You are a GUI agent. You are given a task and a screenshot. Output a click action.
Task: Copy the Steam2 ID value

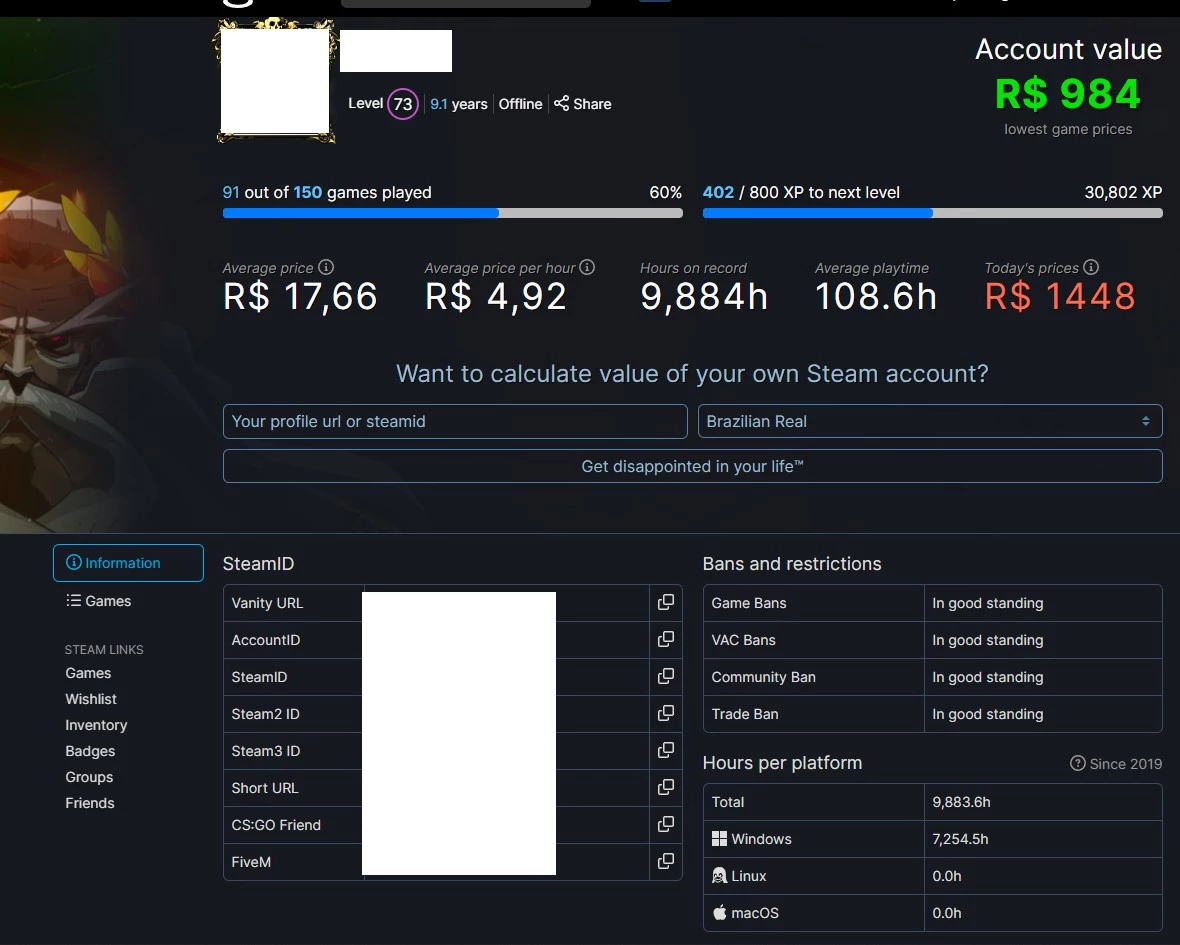click(x=665, y=714)
